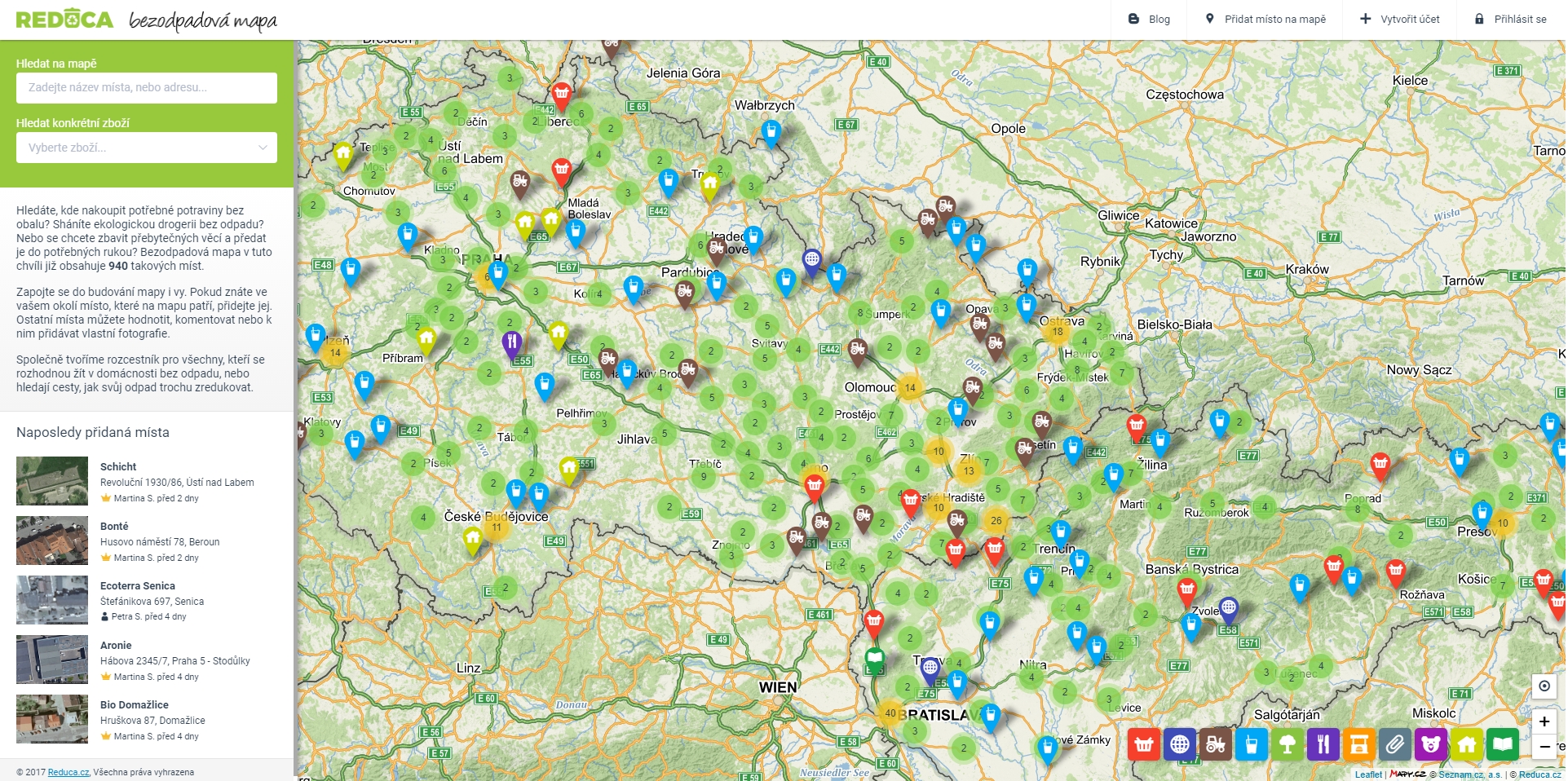Open Přidat místo na mapě

1265,19
